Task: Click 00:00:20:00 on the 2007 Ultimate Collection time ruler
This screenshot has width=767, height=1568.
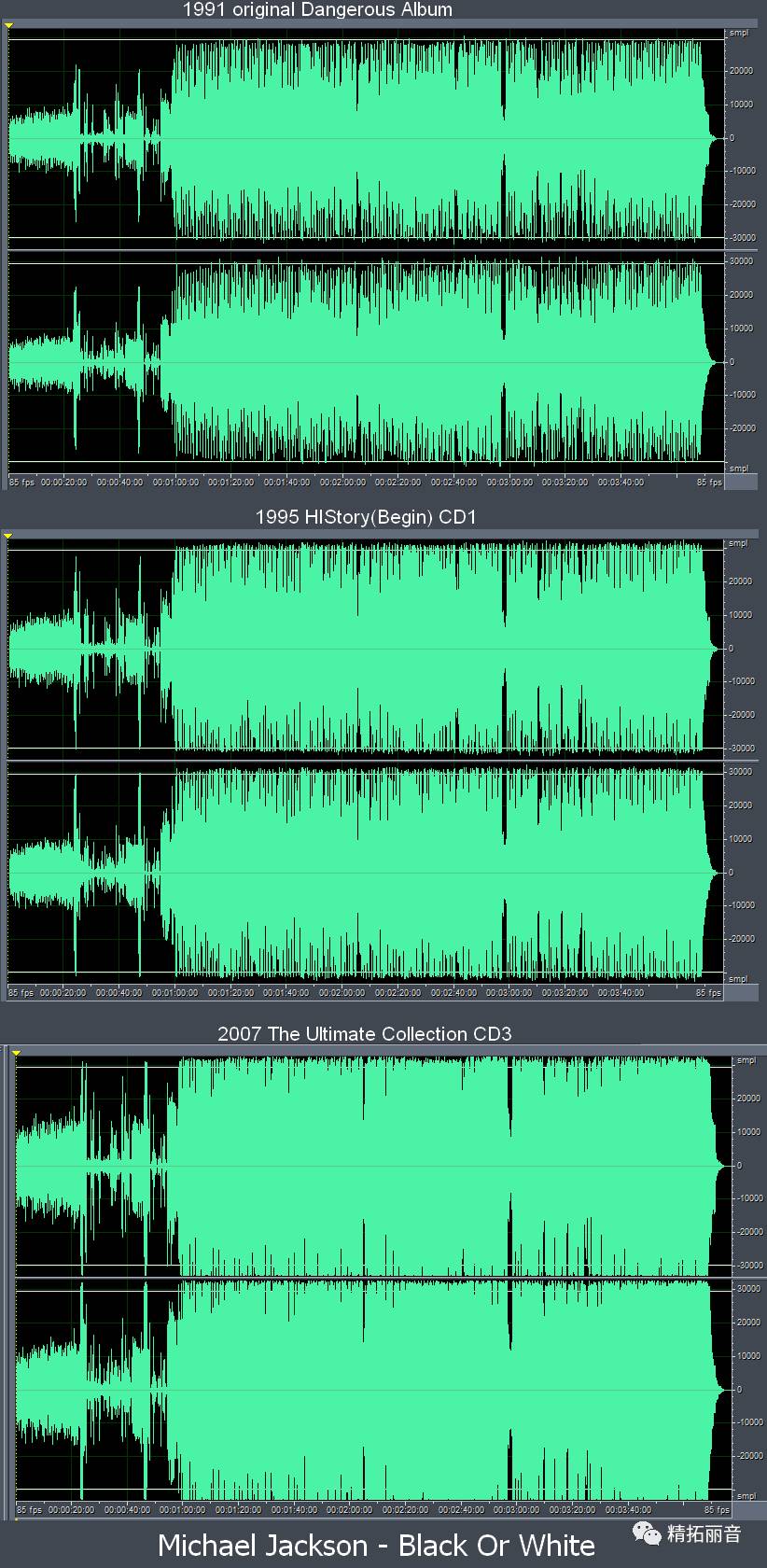Action: coord(71,1509)
